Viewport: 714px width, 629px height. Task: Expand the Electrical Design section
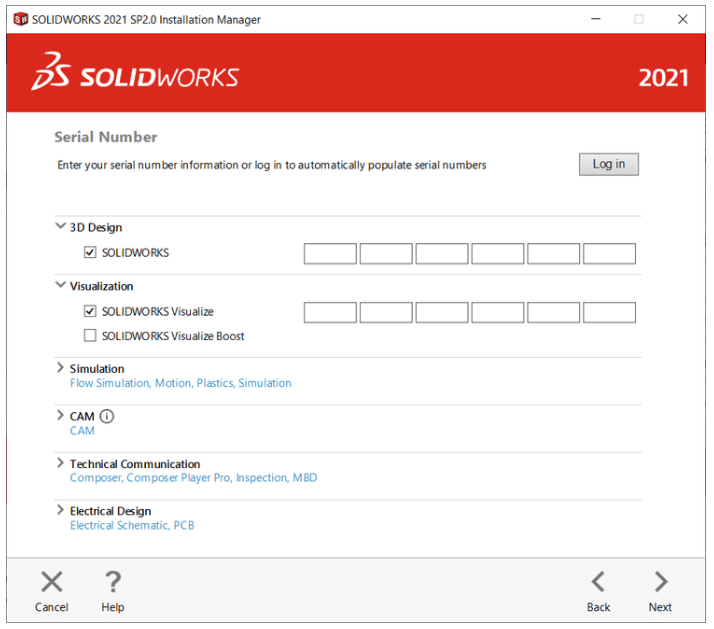pos(60,510)
